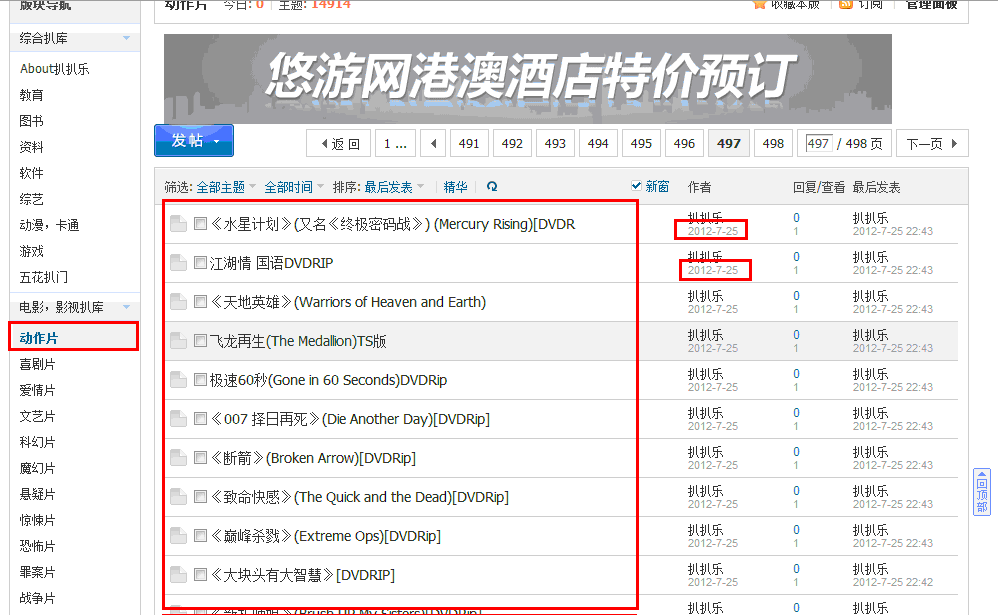The width and height of the screenshot is (998, 615).
Task: Tick checkbox for 《007 择日再死》 thread
Action: [200, 418]
